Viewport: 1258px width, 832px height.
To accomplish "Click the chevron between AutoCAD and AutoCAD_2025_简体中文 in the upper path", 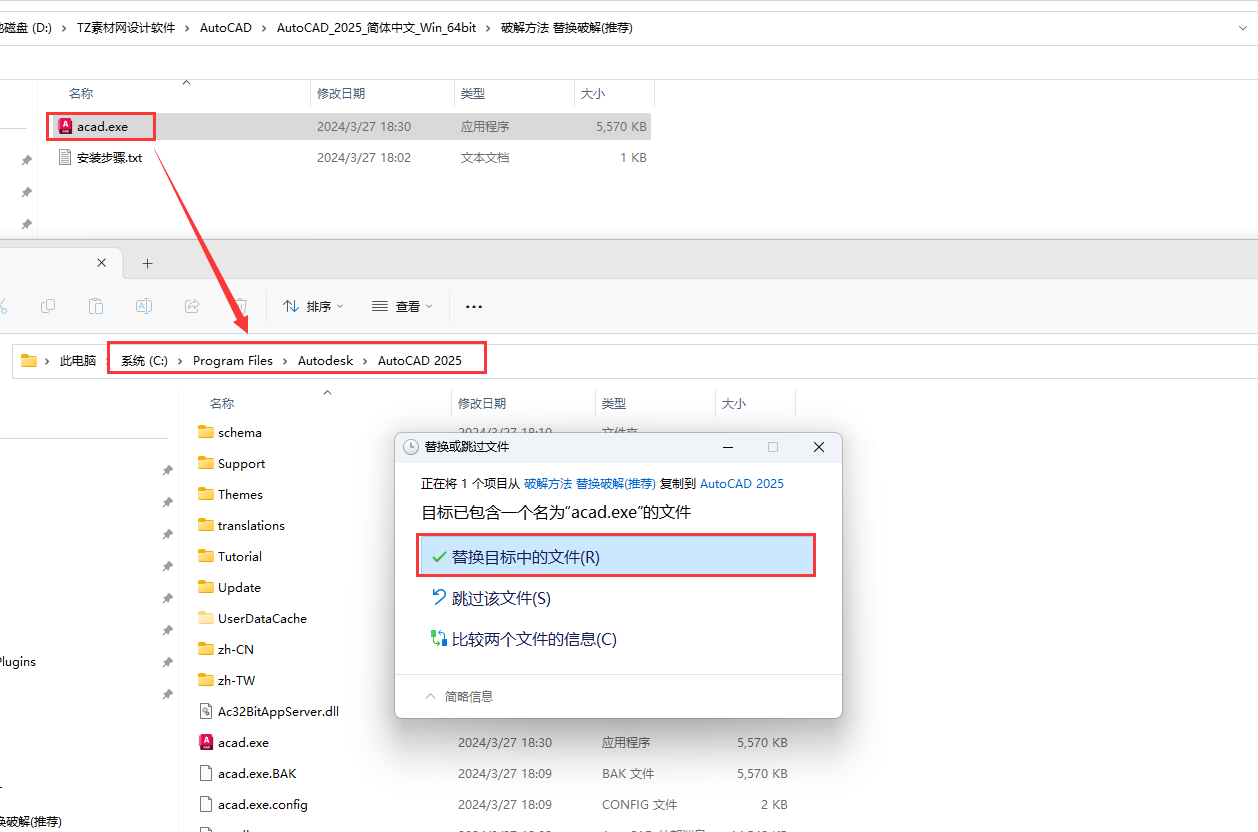I will (x=264, y=28).
